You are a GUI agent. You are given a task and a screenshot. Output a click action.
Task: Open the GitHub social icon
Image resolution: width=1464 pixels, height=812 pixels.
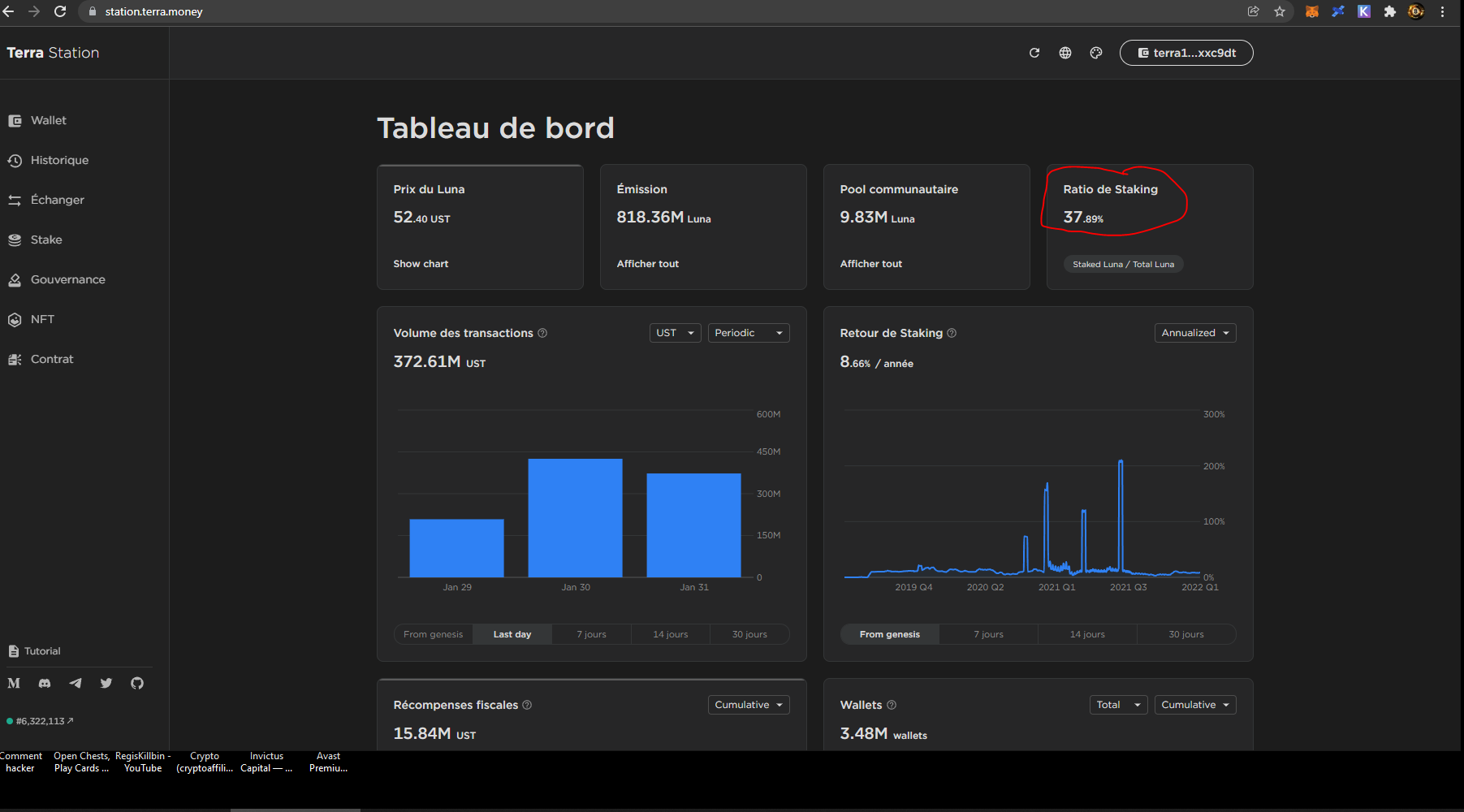137,683
